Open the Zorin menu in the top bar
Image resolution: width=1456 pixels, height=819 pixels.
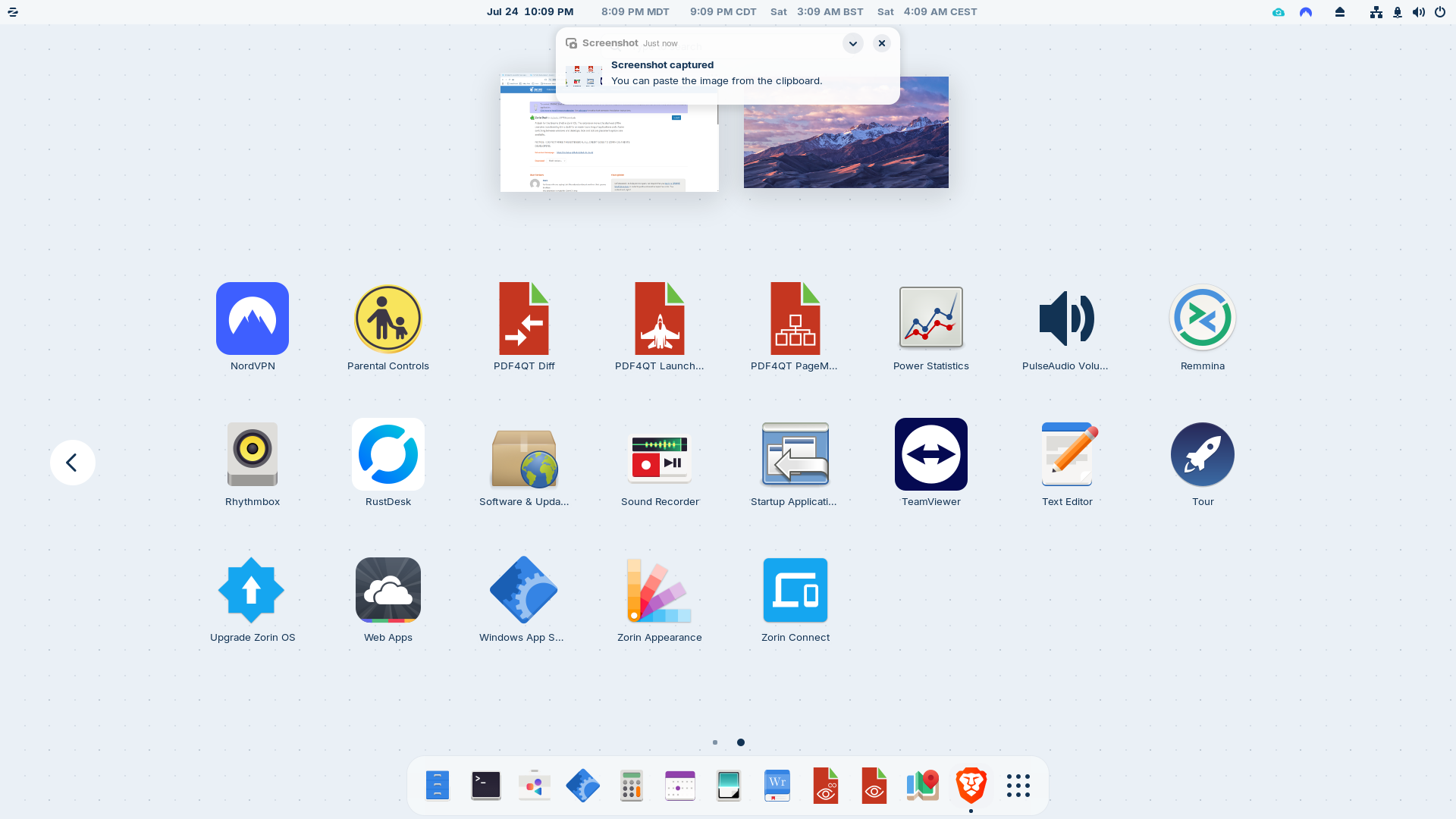13,12
